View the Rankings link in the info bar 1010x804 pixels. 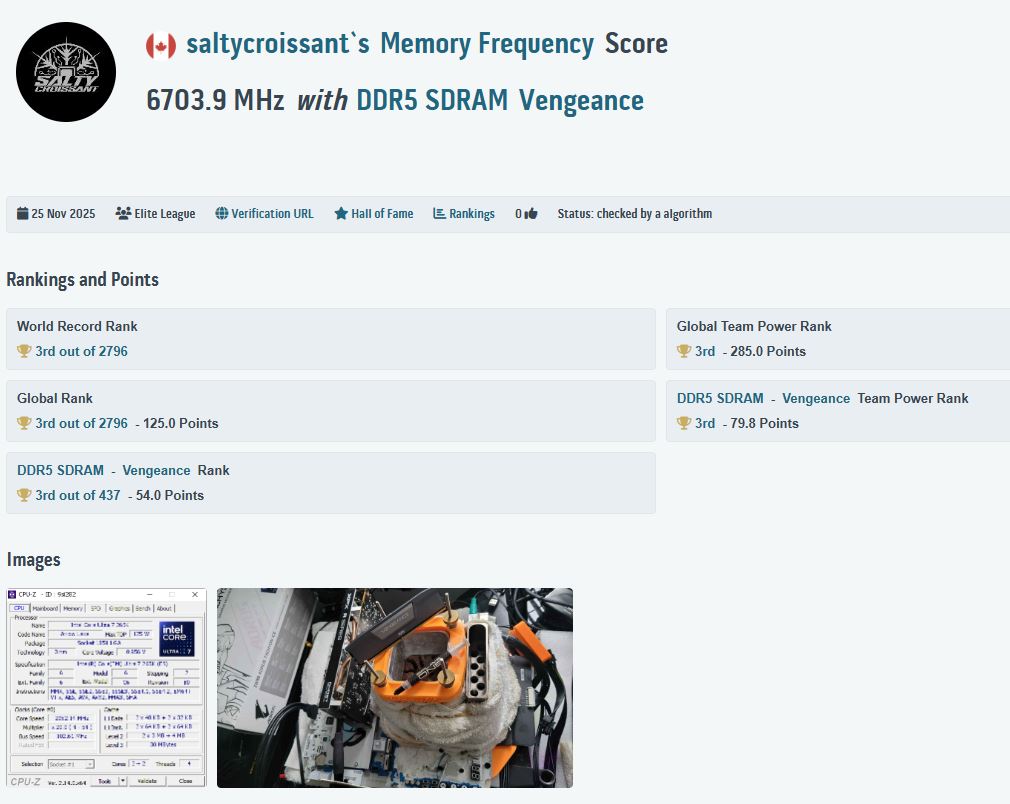pyautogui.click(x=471, y=214)
